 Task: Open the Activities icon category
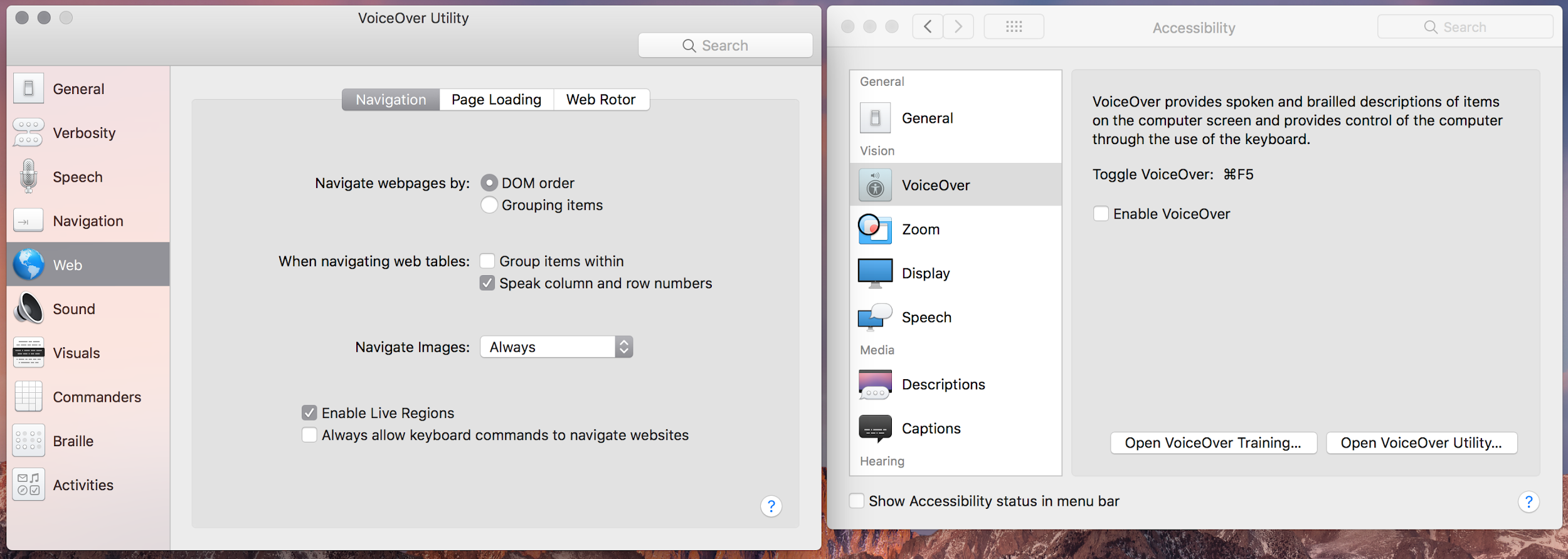(28, 484)
